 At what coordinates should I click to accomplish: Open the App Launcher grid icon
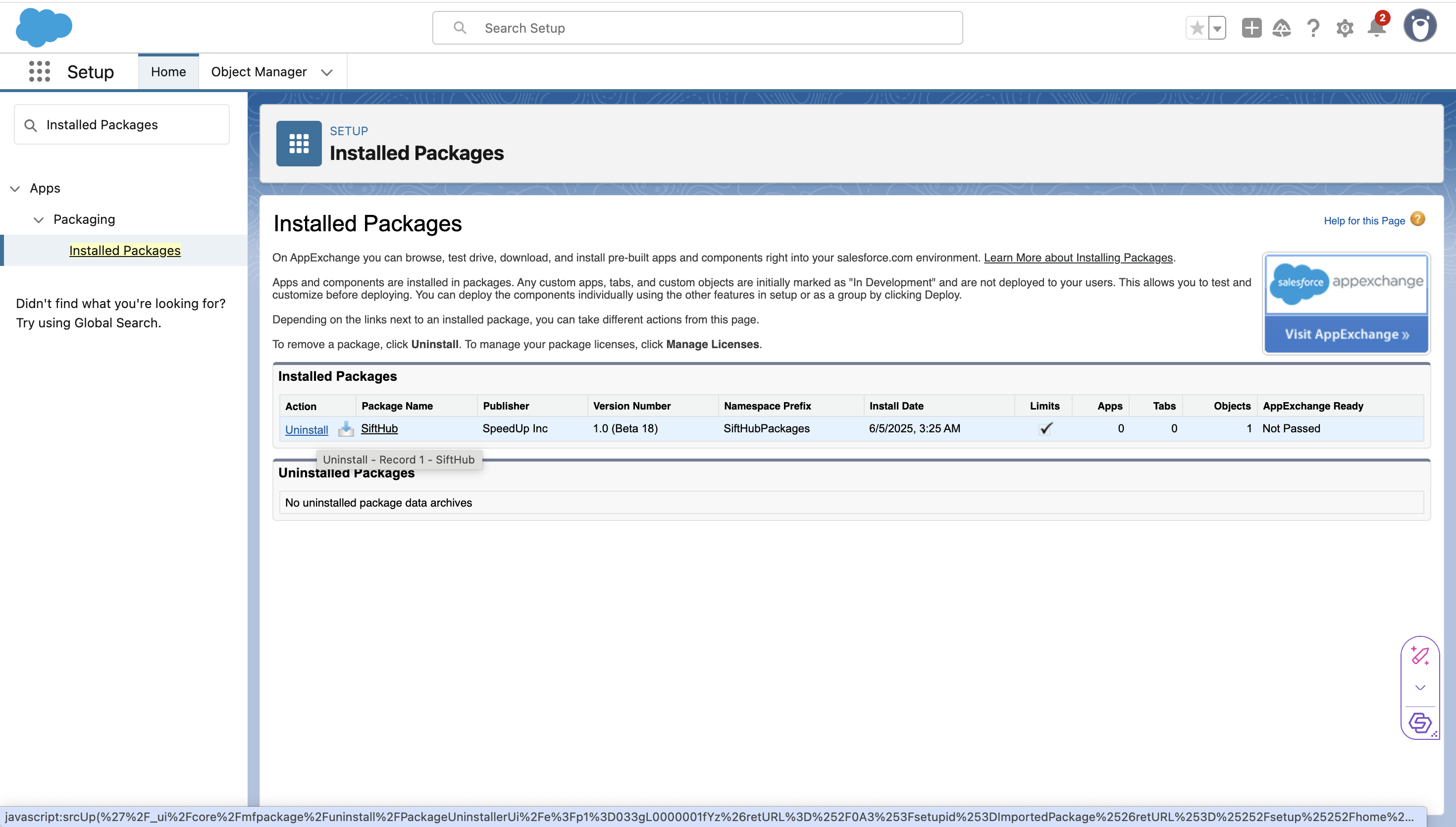pyautogui.click(x=39, y=72)
